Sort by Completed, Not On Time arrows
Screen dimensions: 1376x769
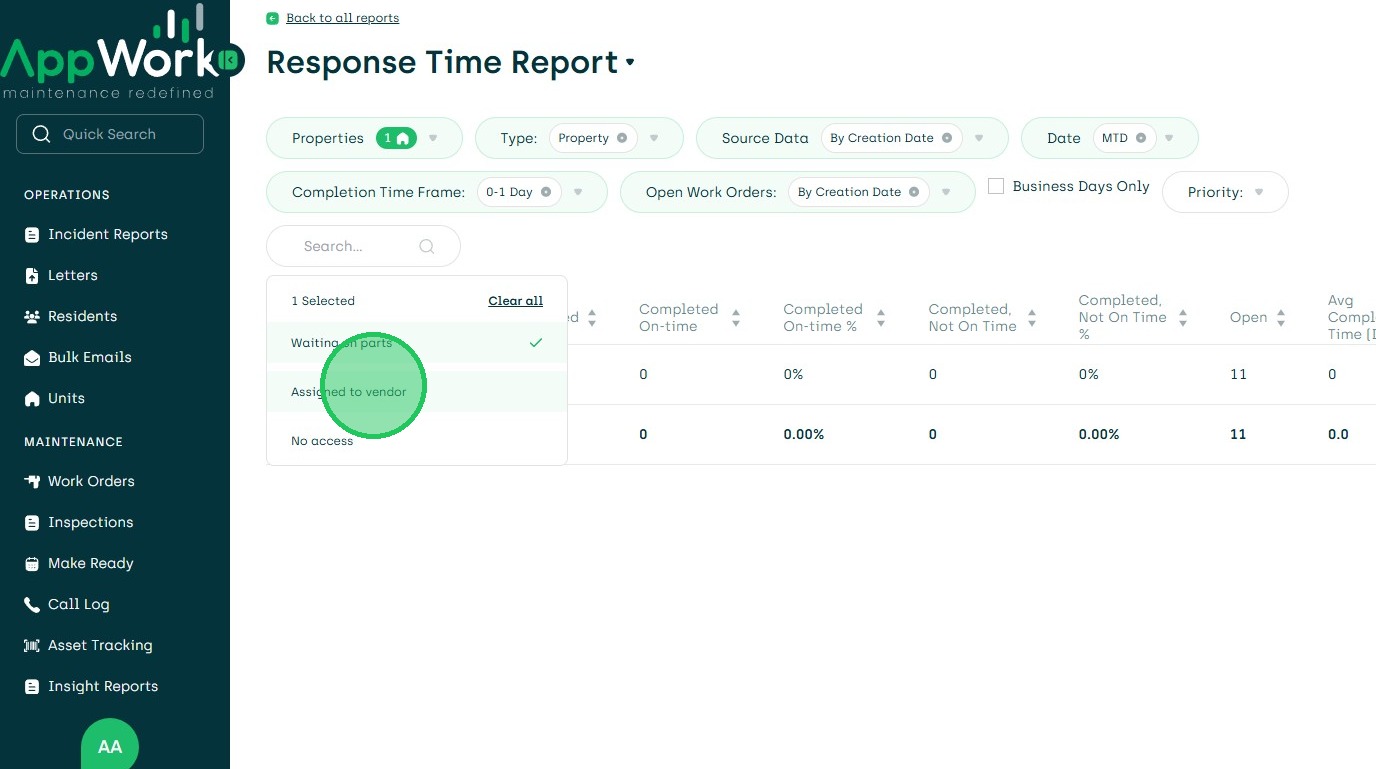[x=1032, y=318]
